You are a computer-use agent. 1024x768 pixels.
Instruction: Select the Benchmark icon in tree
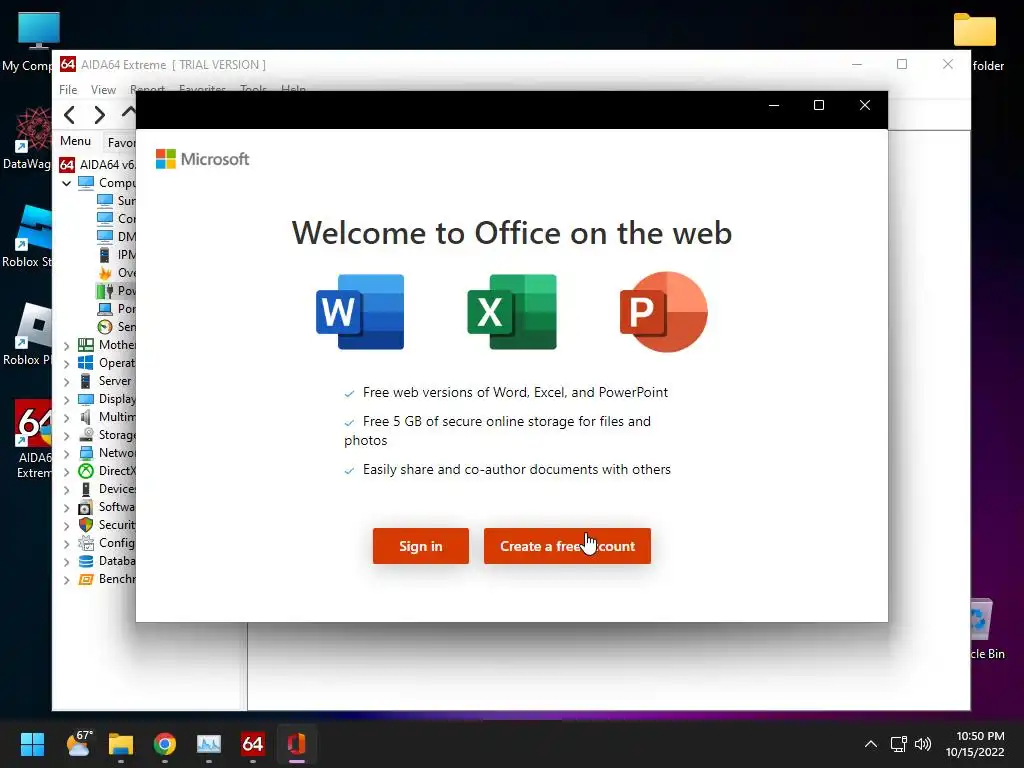pos(86,579)
